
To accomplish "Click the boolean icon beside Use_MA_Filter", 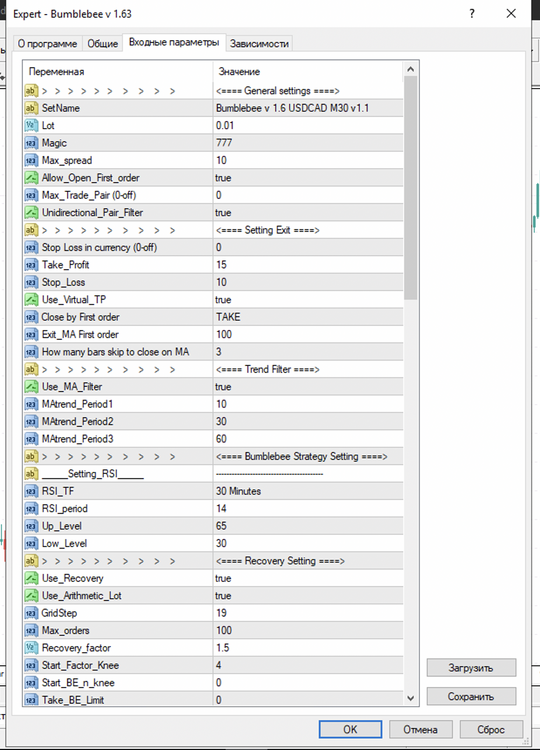I will point(31,386).
